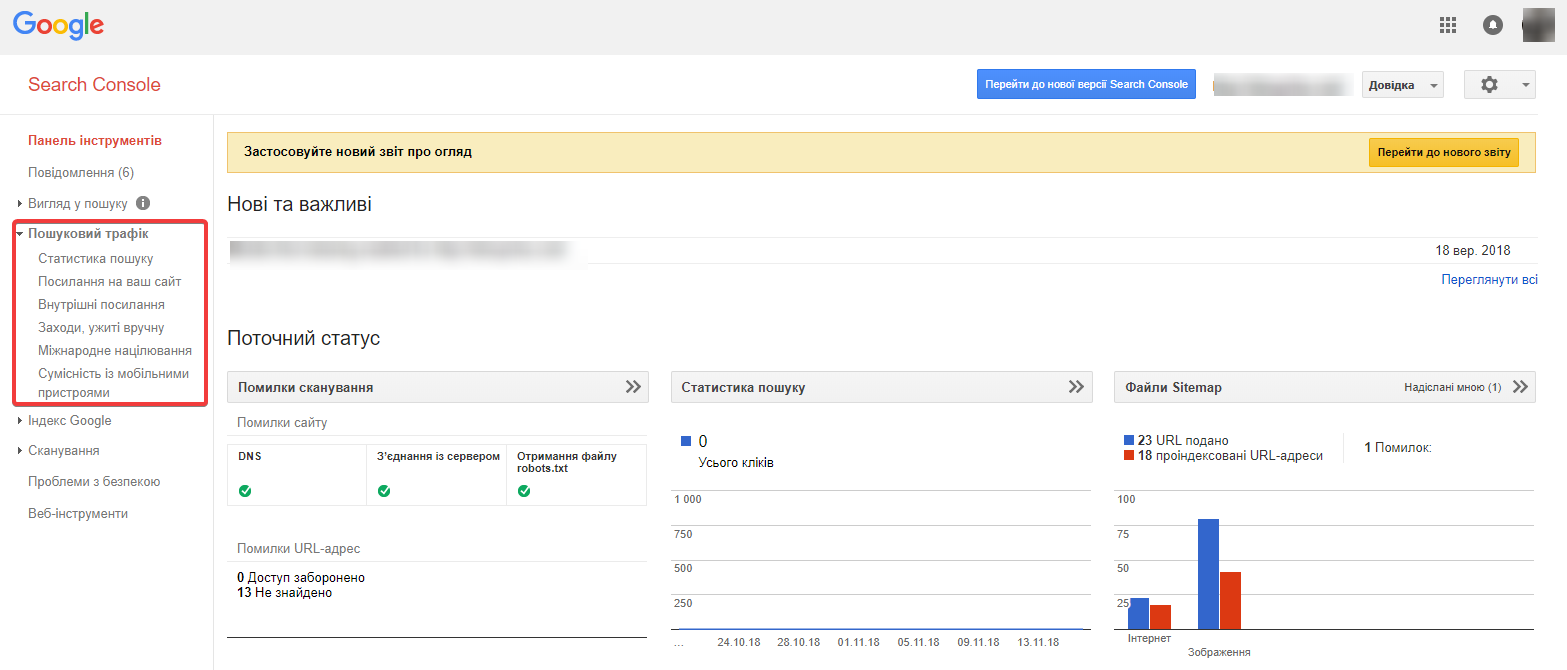The width and height of the screenshot is (1567, 670).
Task: Click the green checkmark under DNS
Action: pyautogui.click(x=245, y=491)
